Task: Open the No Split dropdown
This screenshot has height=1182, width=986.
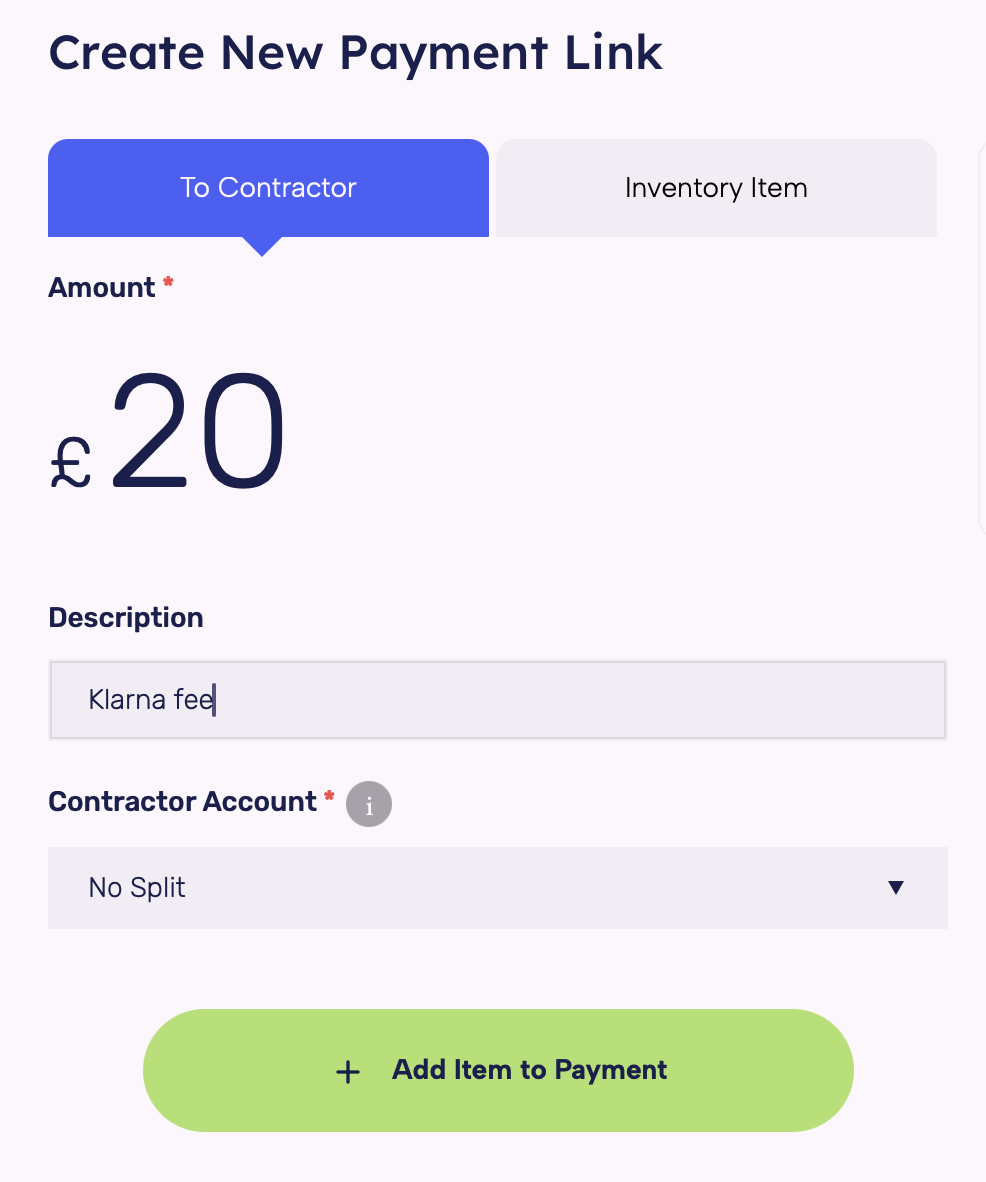Action: (497, 888)
